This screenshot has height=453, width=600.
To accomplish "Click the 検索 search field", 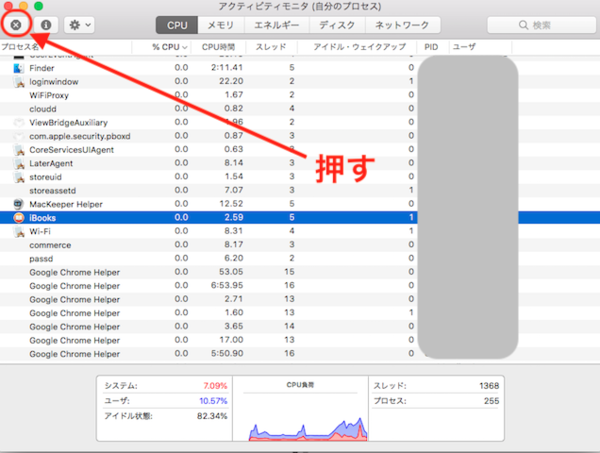I will tap(533, 24).
